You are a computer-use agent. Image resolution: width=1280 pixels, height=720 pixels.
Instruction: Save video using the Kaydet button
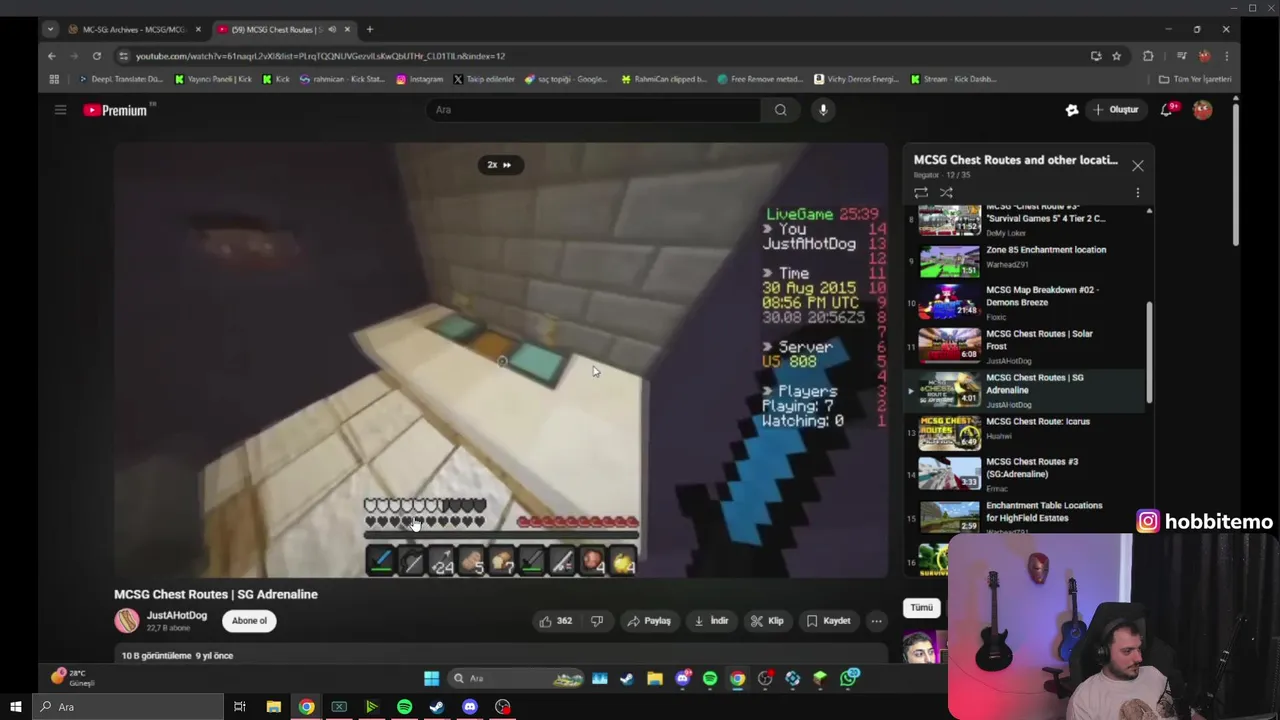tap(828, 621)
